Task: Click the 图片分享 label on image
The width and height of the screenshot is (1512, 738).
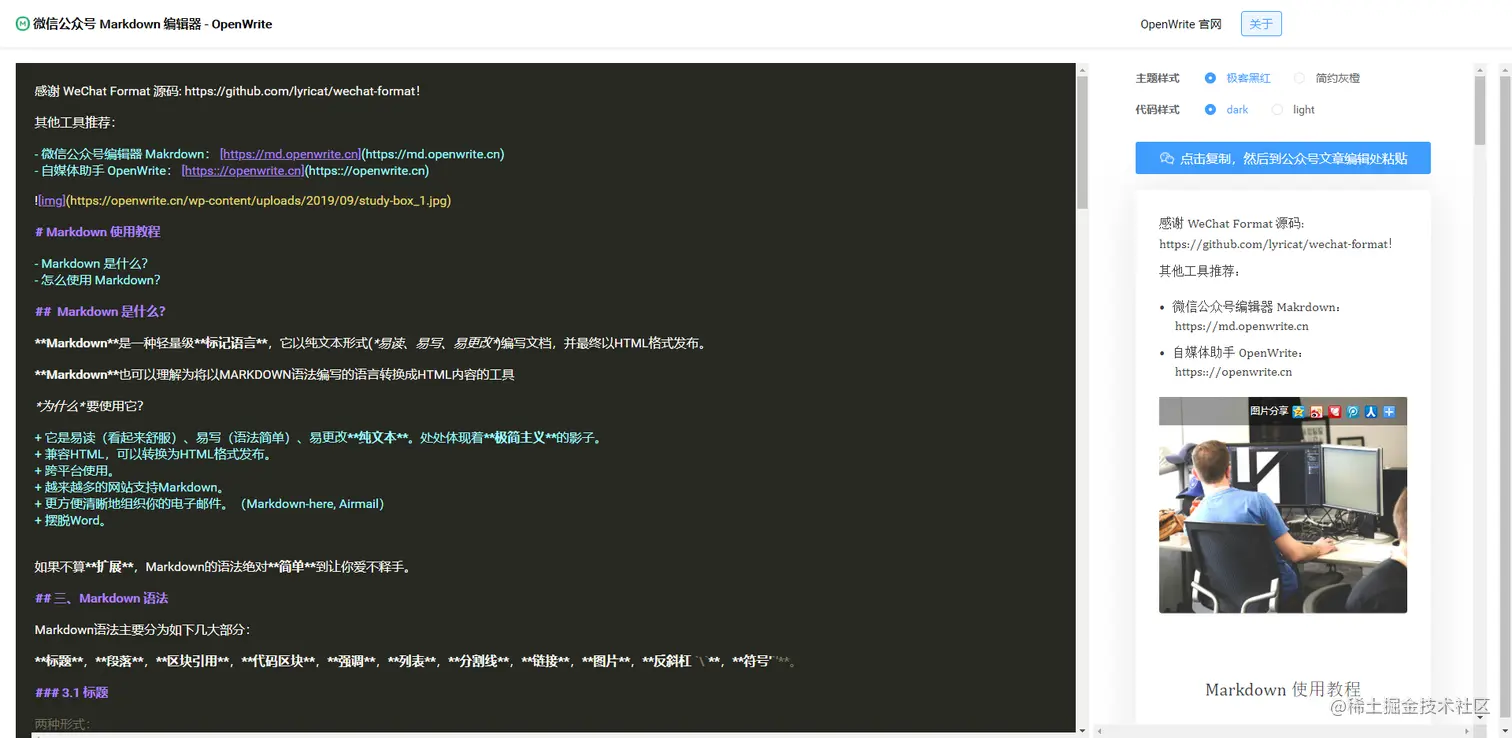Action: tap(1269, 411)
